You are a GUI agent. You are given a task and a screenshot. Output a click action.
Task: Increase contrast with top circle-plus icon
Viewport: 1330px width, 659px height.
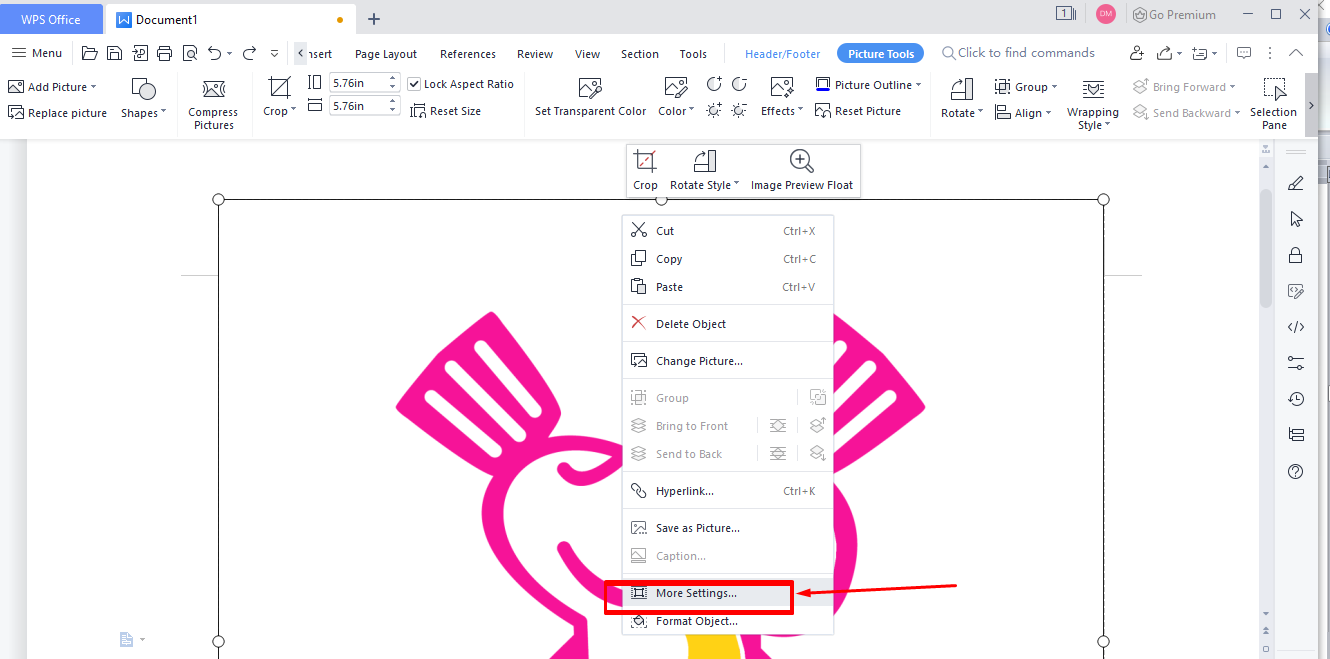(x=714, y=84)
